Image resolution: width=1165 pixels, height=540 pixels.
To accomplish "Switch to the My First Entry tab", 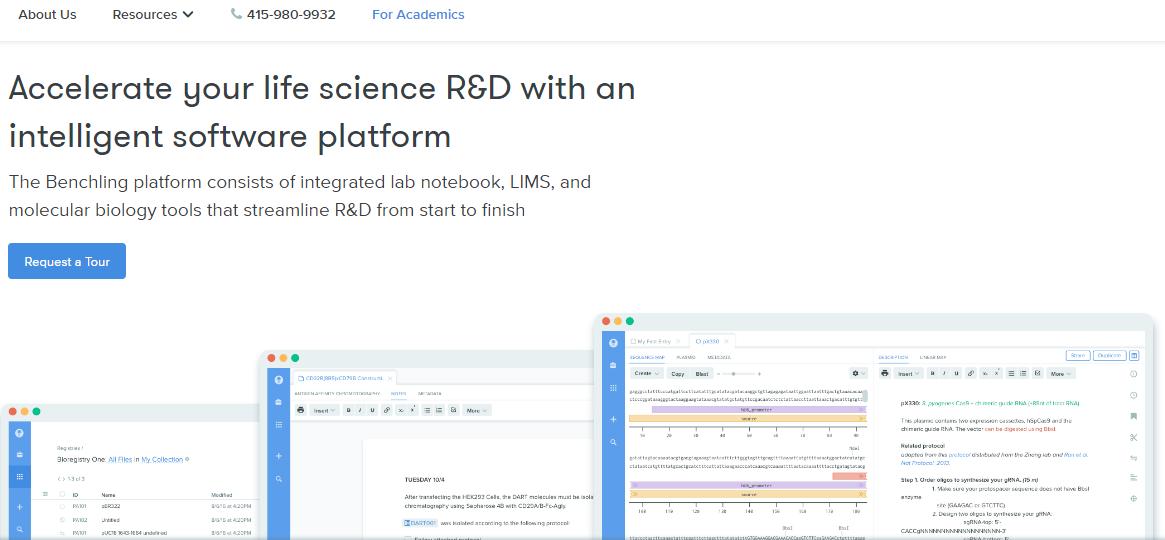I will point(655,341).
